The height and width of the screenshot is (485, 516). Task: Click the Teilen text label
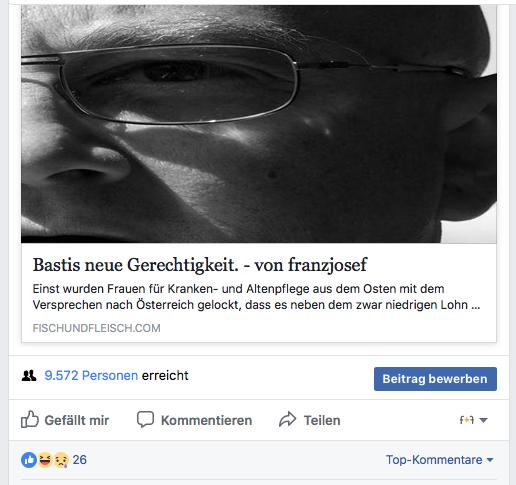coord(322,420)
